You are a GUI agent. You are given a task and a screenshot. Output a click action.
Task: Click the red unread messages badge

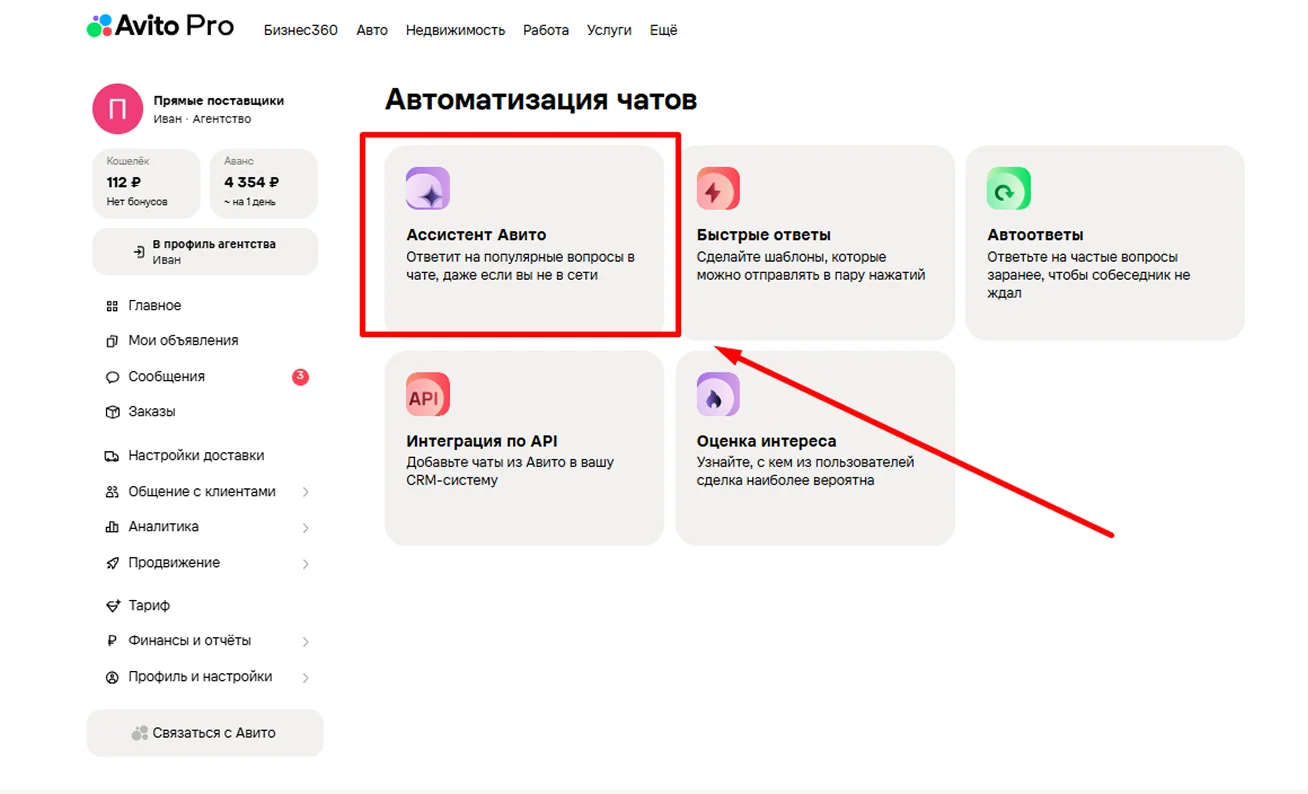[300, 377]
